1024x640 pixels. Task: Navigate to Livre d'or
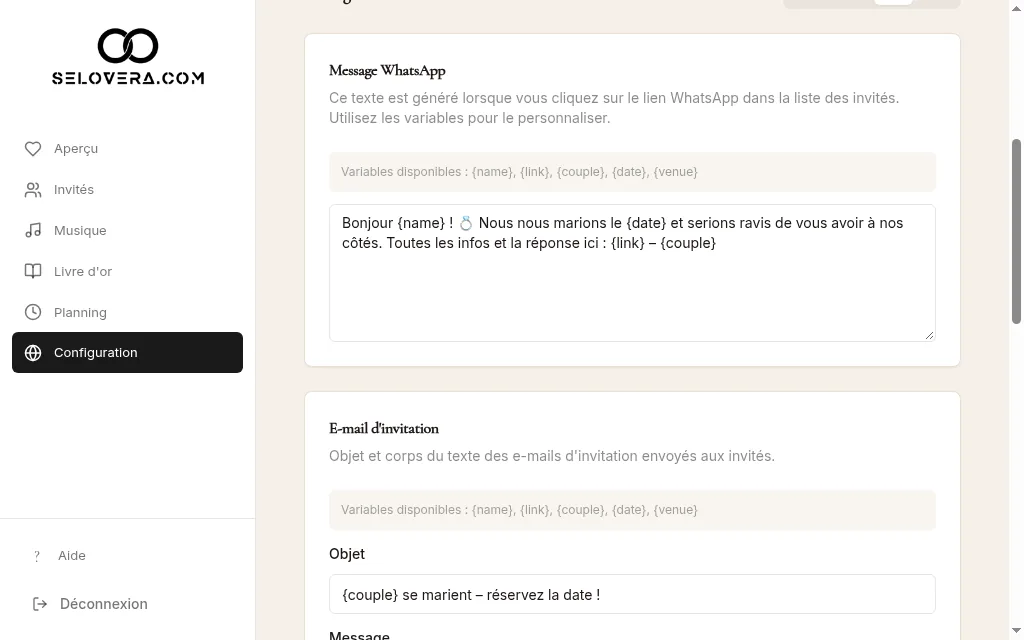click(x=127, y=272)
